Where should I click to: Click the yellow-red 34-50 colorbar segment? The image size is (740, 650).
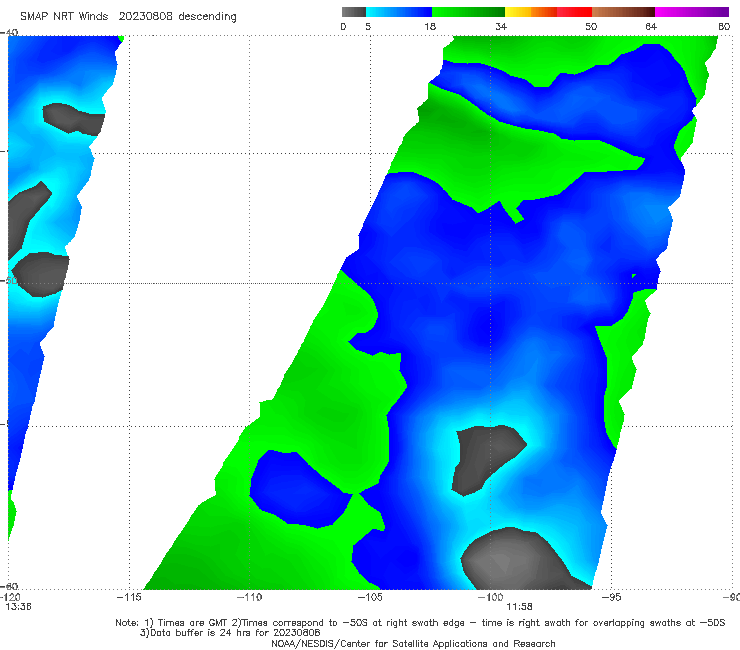(548, 12)
